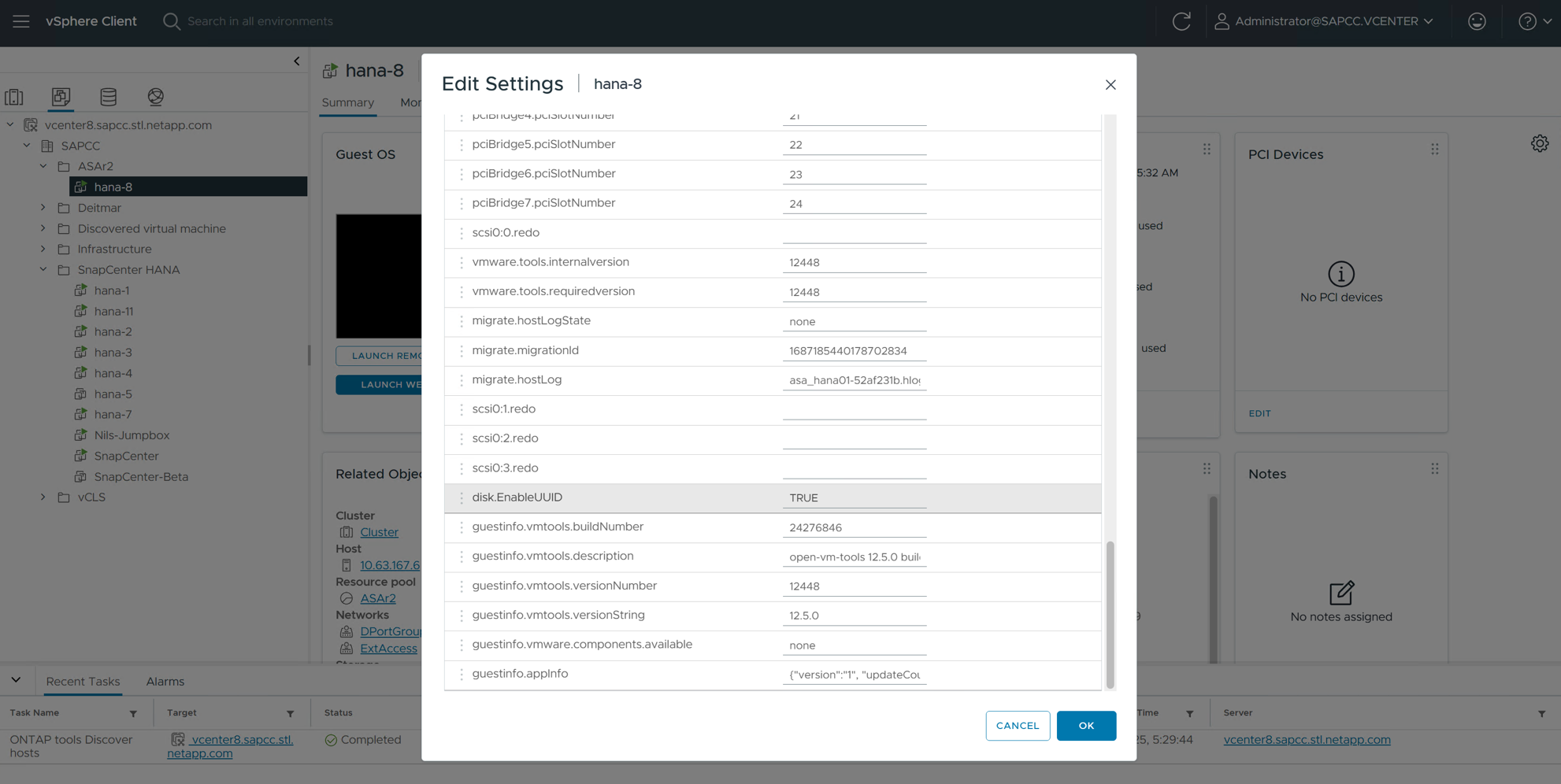Viewport: 1561px width, 784px height.
Task: Click the edit notes icon
Action: click(x=1340, y=593)
